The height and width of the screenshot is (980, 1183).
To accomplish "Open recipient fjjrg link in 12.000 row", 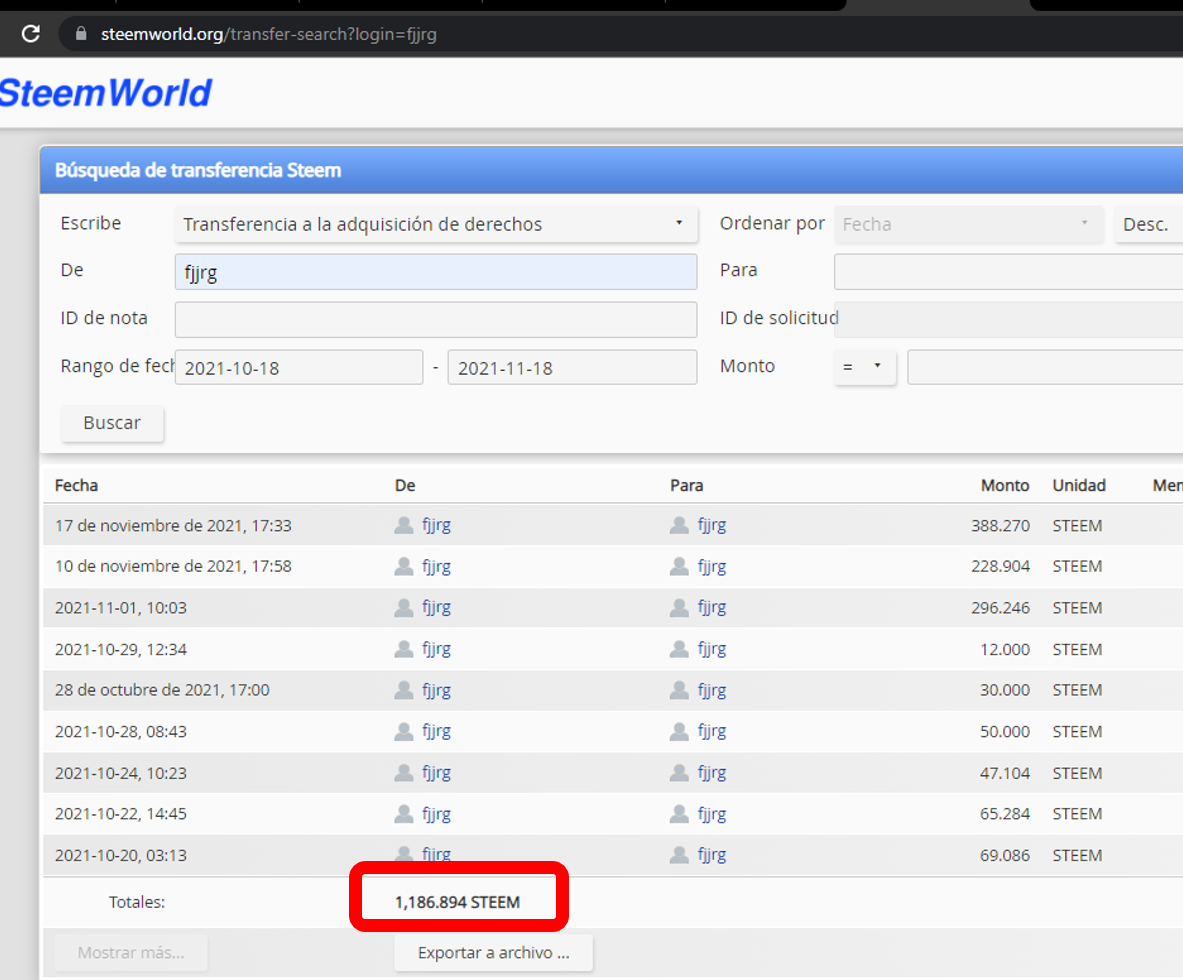I will (711, 650).
